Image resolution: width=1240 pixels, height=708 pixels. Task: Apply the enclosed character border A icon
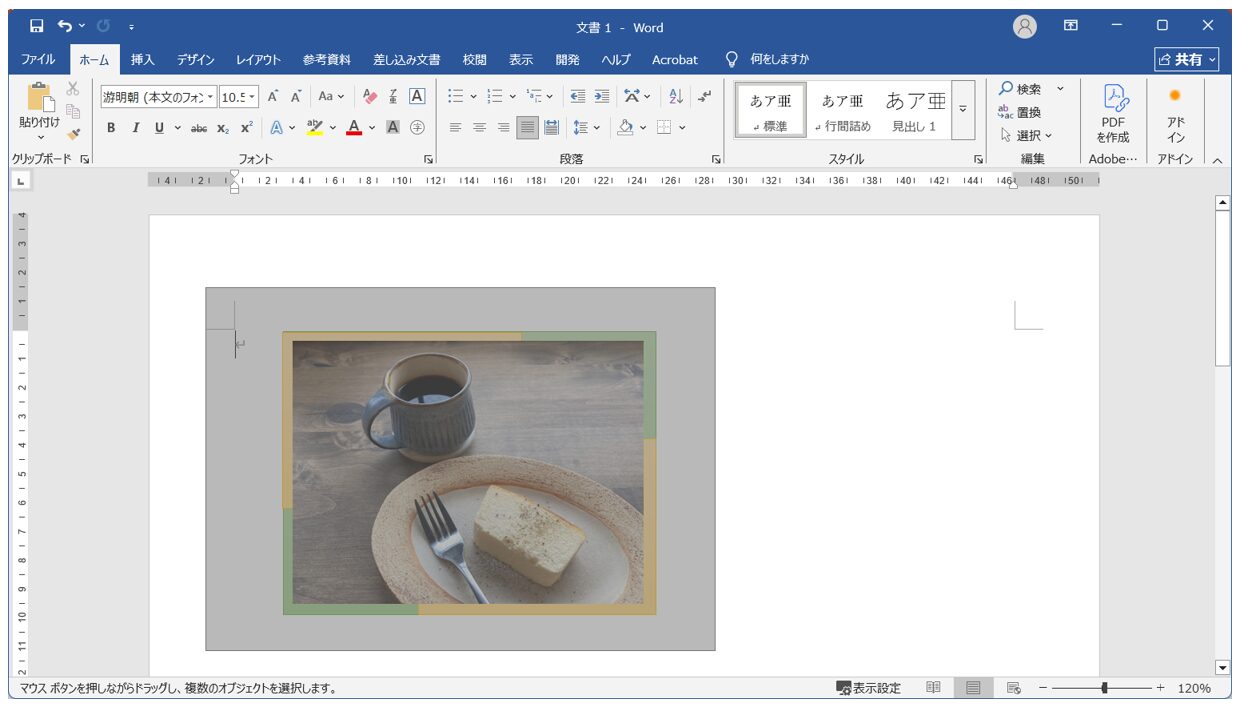pos(417,97)
